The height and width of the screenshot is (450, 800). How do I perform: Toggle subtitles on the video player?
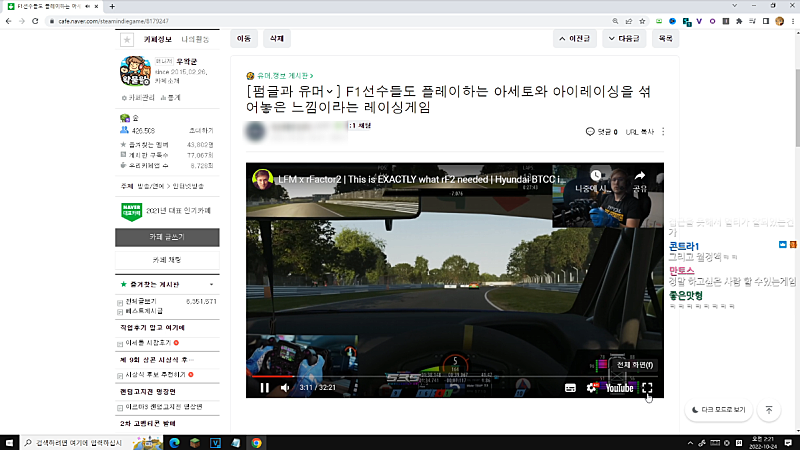coord(571,388)
